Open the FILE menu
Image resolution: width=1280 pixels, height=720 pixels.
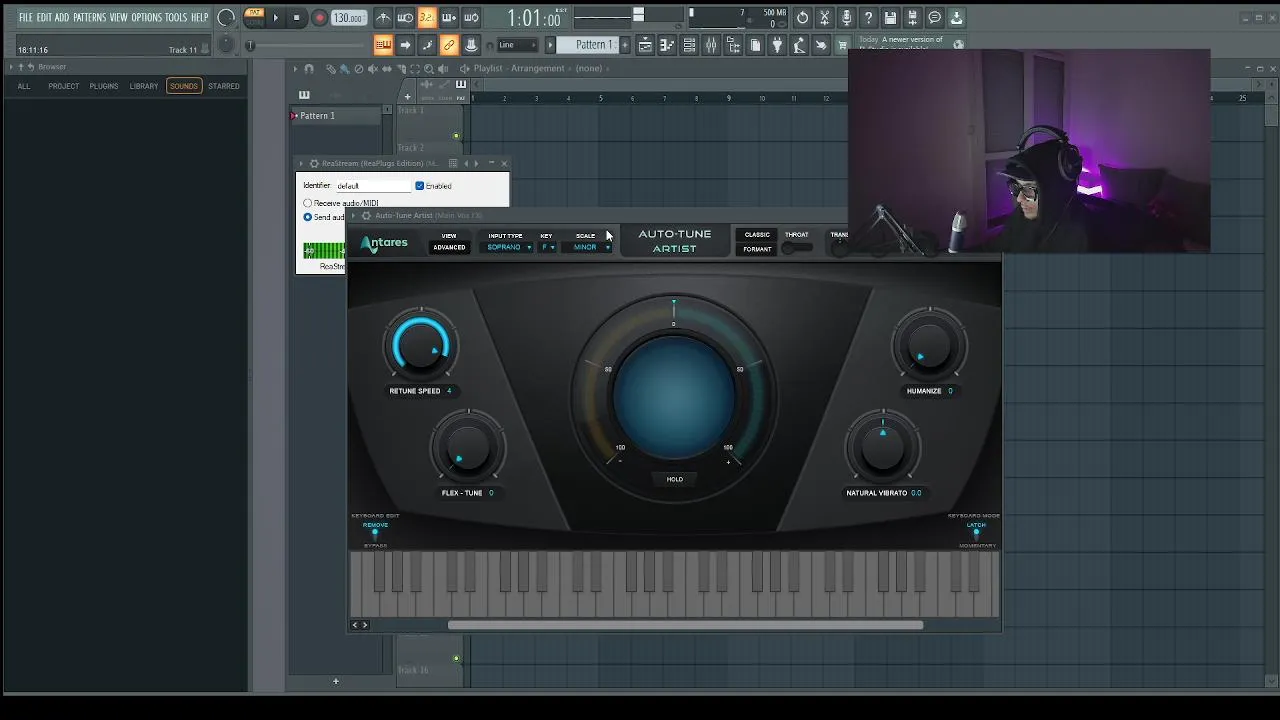coord(25,17)
